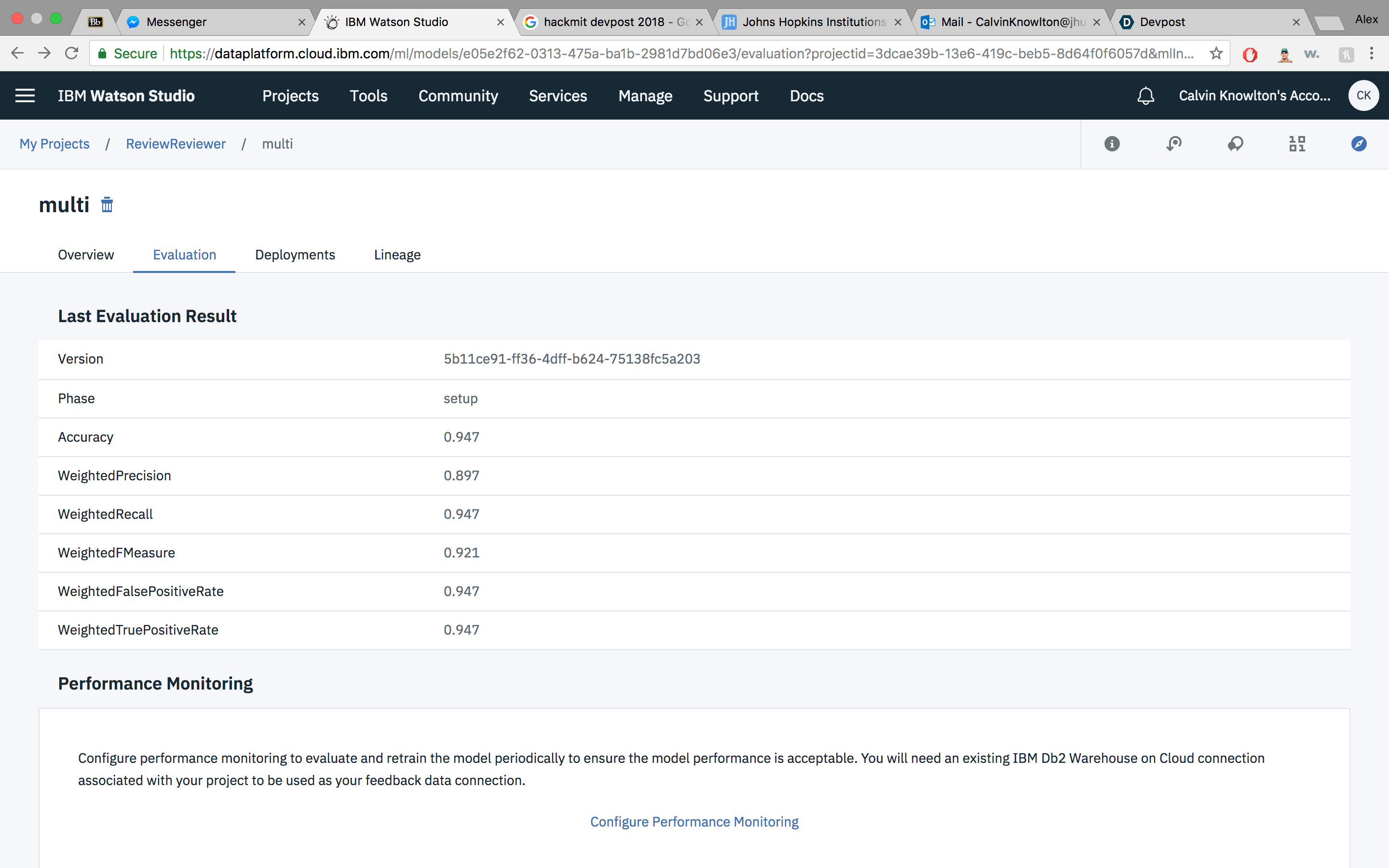
Task: Reload the browser page
Action: pyautogui.click(x=72, y=54)
